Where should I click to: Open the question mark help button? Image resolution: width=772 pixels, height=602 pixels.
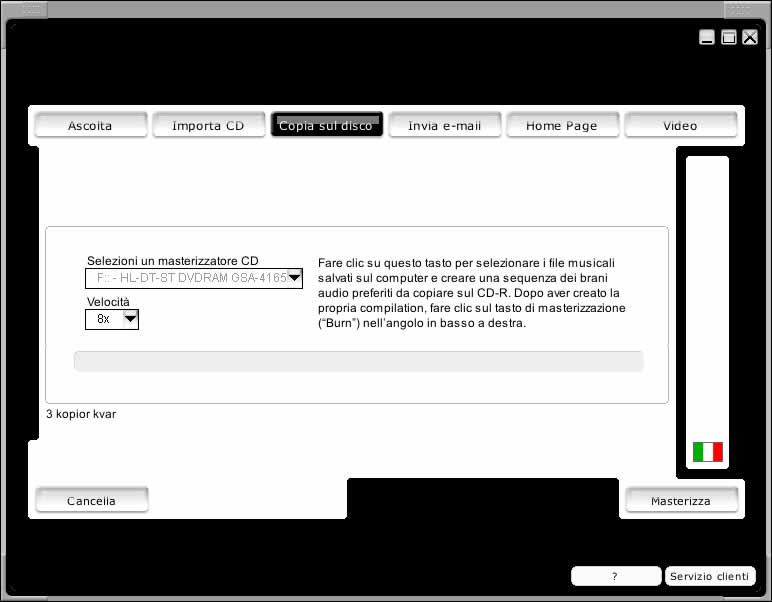(615, 576)
